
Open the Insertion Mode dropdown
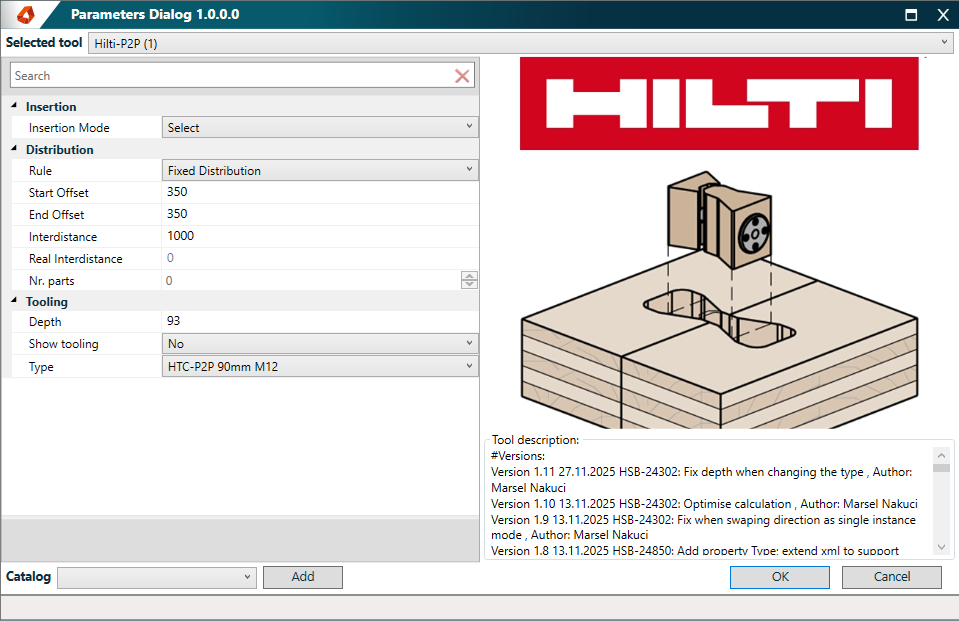[320, 127]
